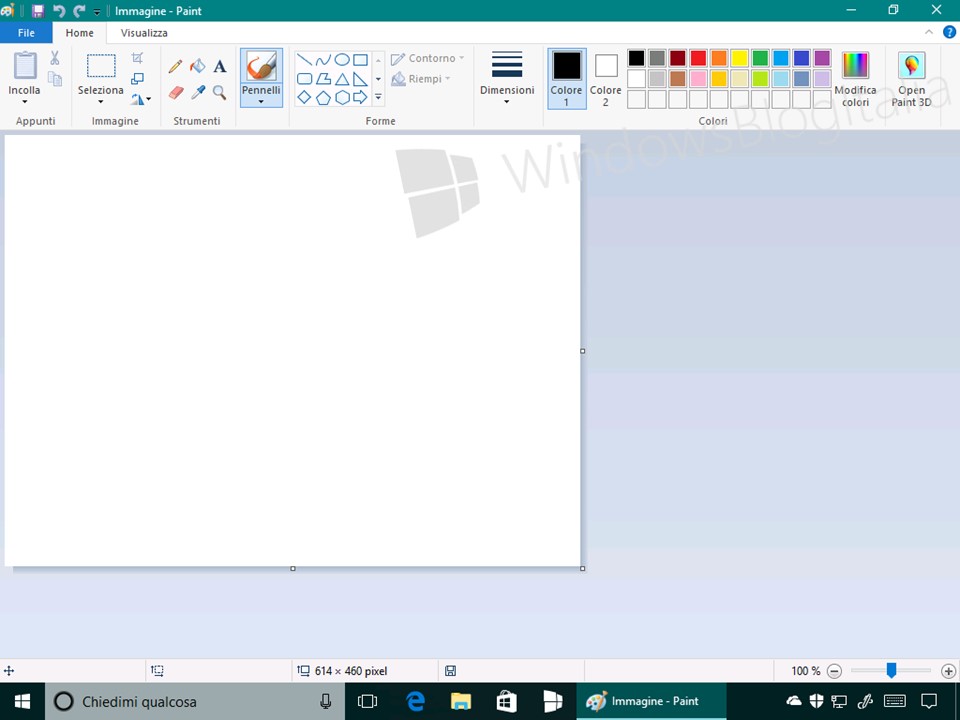This screenshot has width=960, height=720.
Task: Open the File menu
Action: [x=26, y=32]
